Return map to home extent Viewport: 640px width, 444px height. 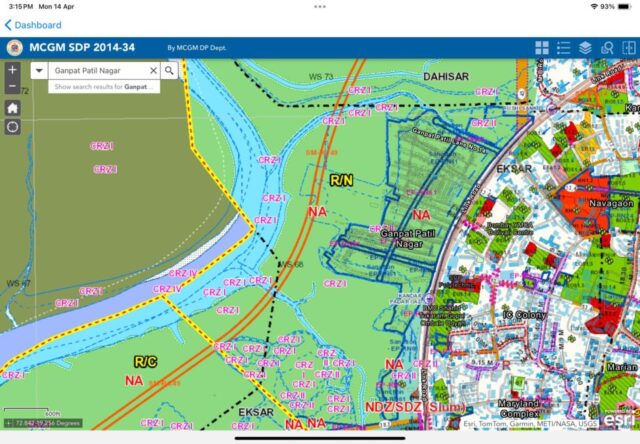[12, 107]
